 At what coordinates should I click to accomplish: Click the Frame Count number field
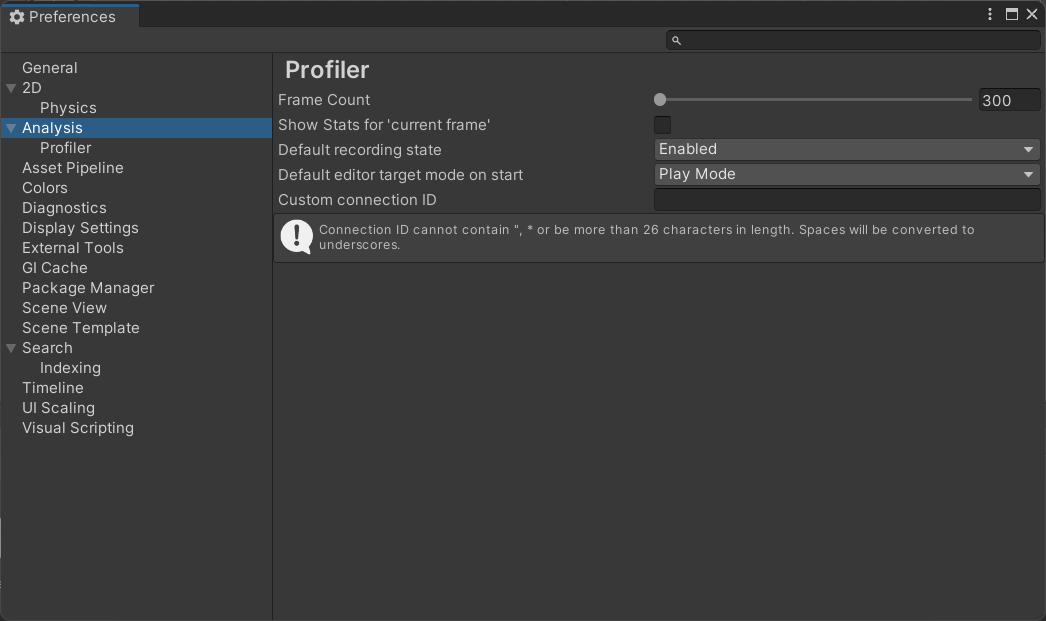(x=1008, y=100)
